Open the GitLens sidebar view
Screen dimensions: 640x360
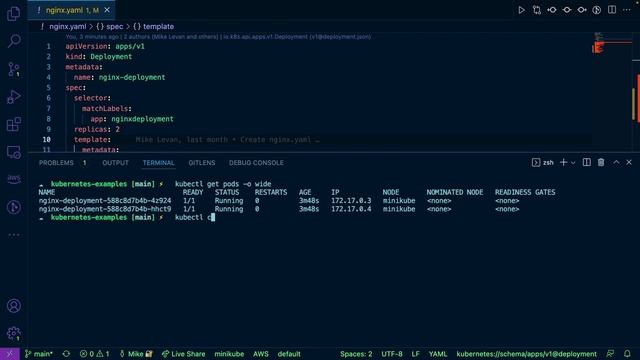pyautogui.click(x=13, y=207)
